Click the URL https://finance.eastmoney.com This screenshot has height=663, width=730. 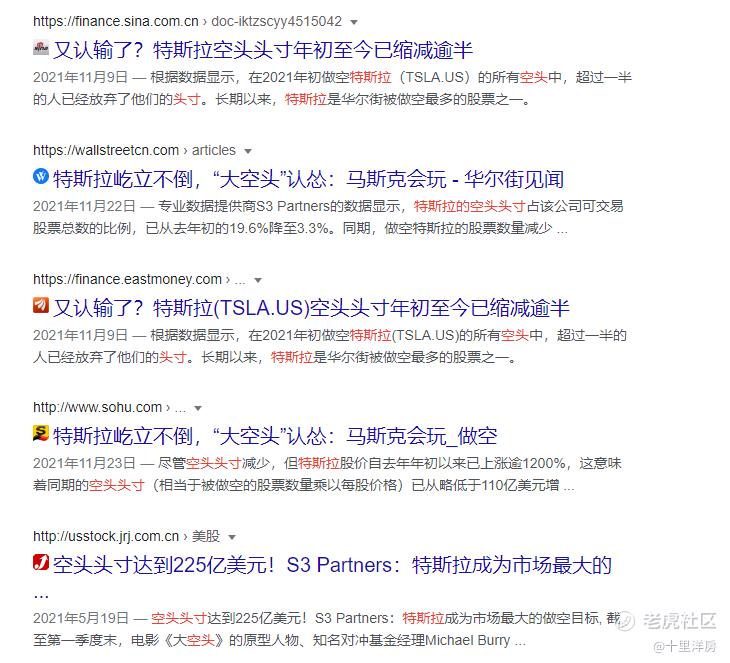click(128, 279)
